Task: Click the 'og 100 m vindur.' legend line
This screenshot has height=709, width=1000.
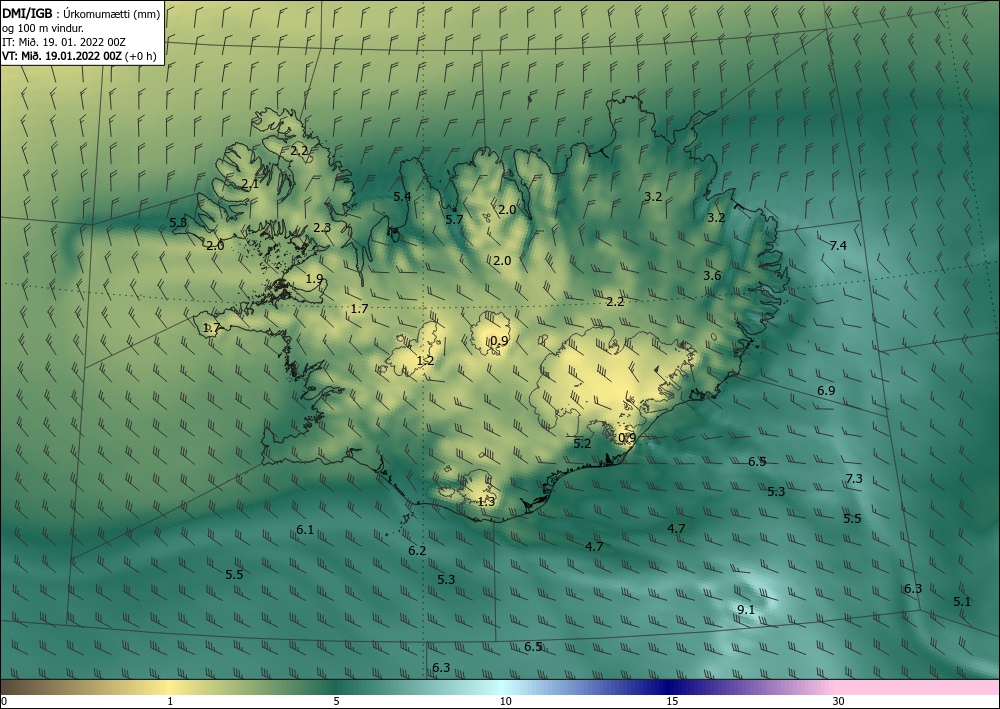Action: 43,27
